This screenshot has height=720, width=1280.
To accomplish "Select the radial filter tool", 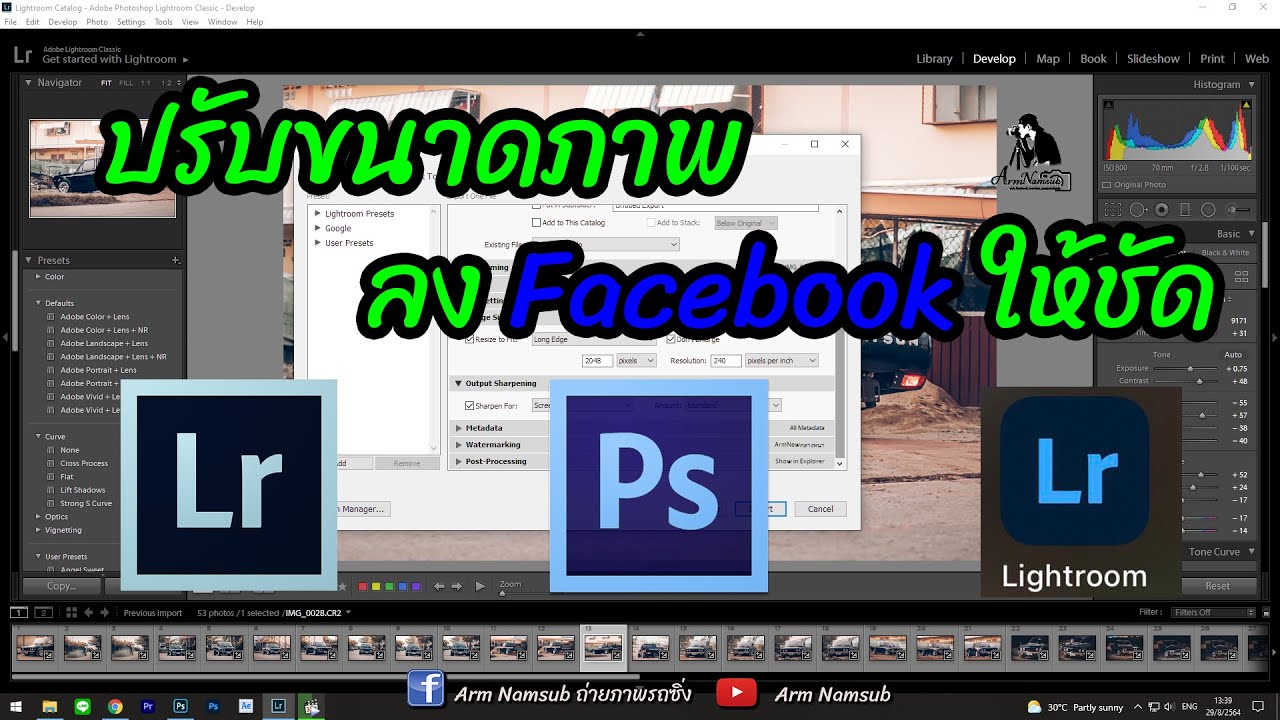I will click(1208, 210).
